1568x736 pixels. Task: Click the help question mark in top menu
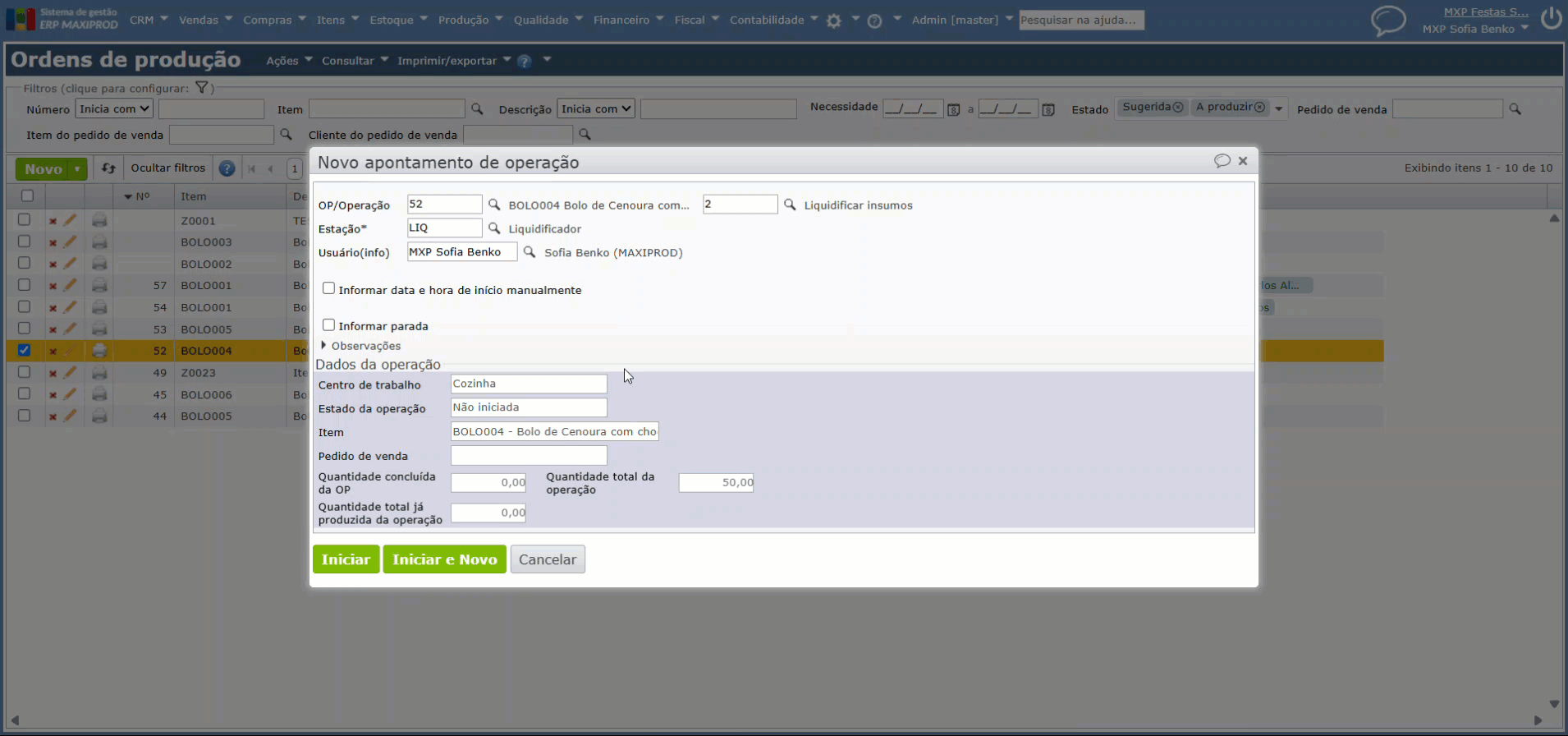coord(875,21)
